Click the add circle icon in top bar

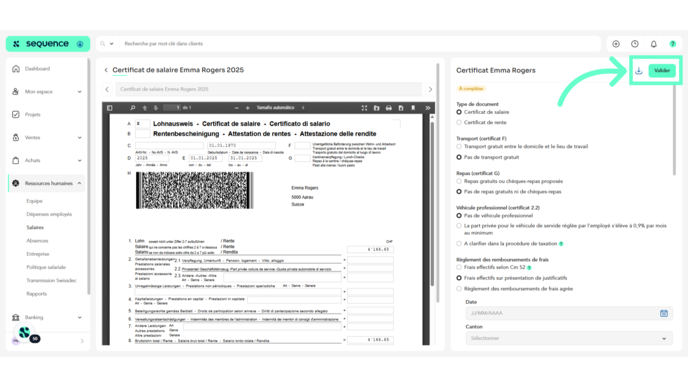[x=616, y=44]
